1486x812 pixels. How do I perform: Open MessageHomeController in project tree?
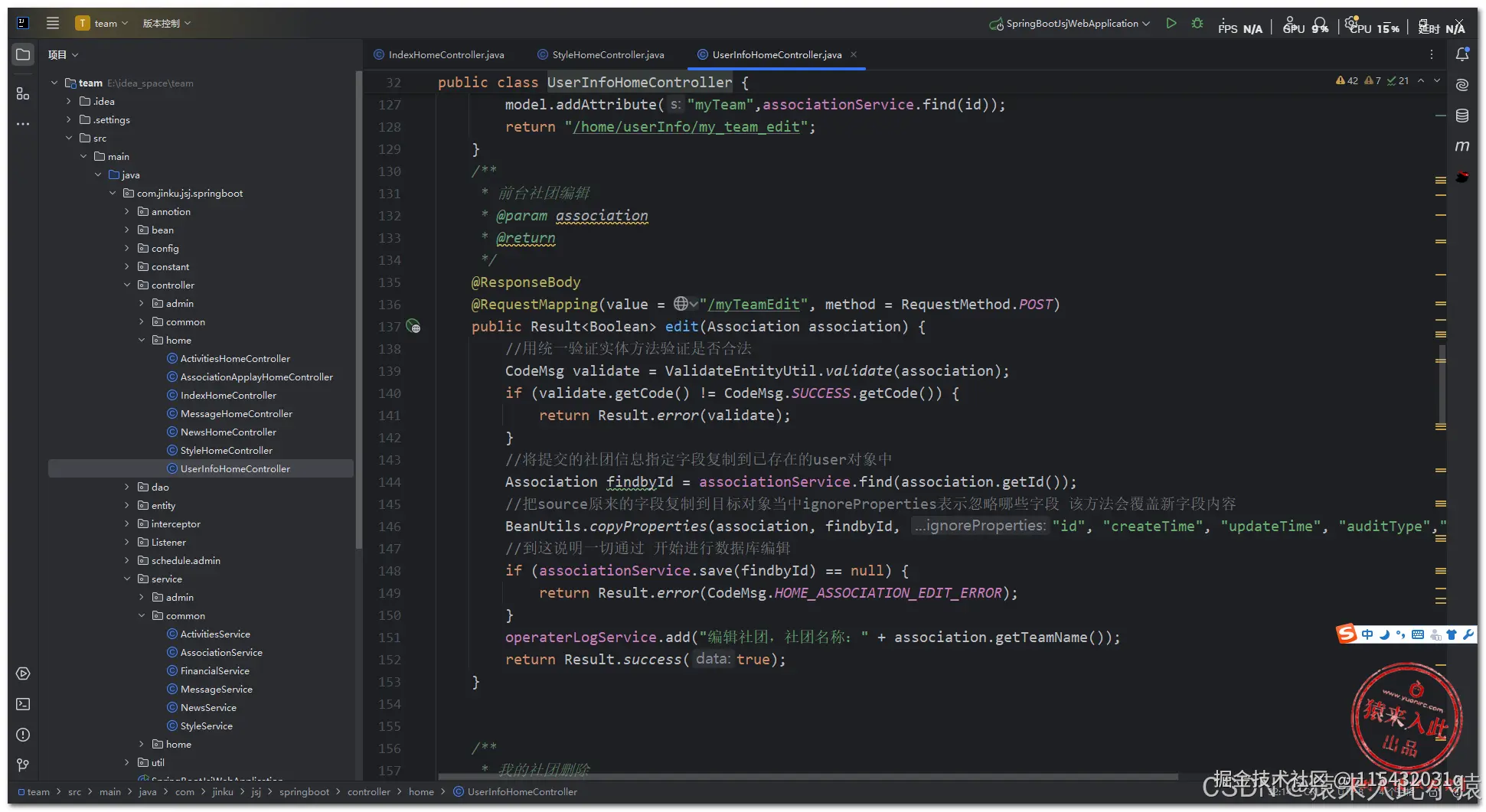pos(237,413)
